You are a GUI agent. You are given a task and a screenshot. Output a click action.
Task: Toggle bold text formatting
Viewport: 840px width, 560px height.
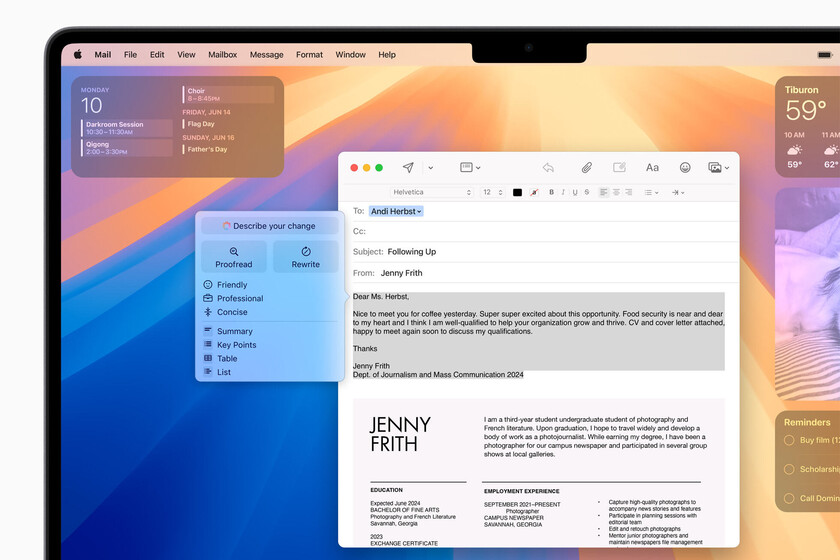click(x=551, y=192)
